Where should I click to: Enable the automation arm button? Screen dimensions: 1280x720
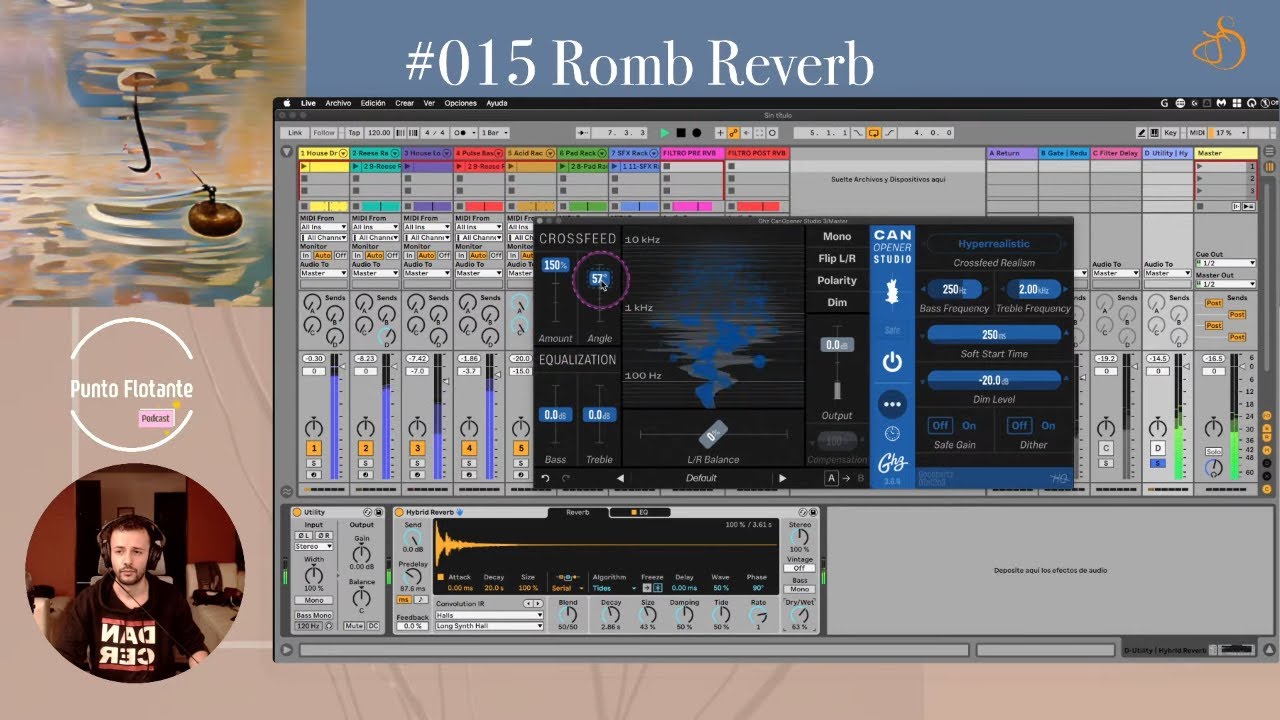(x=733, y=133)
